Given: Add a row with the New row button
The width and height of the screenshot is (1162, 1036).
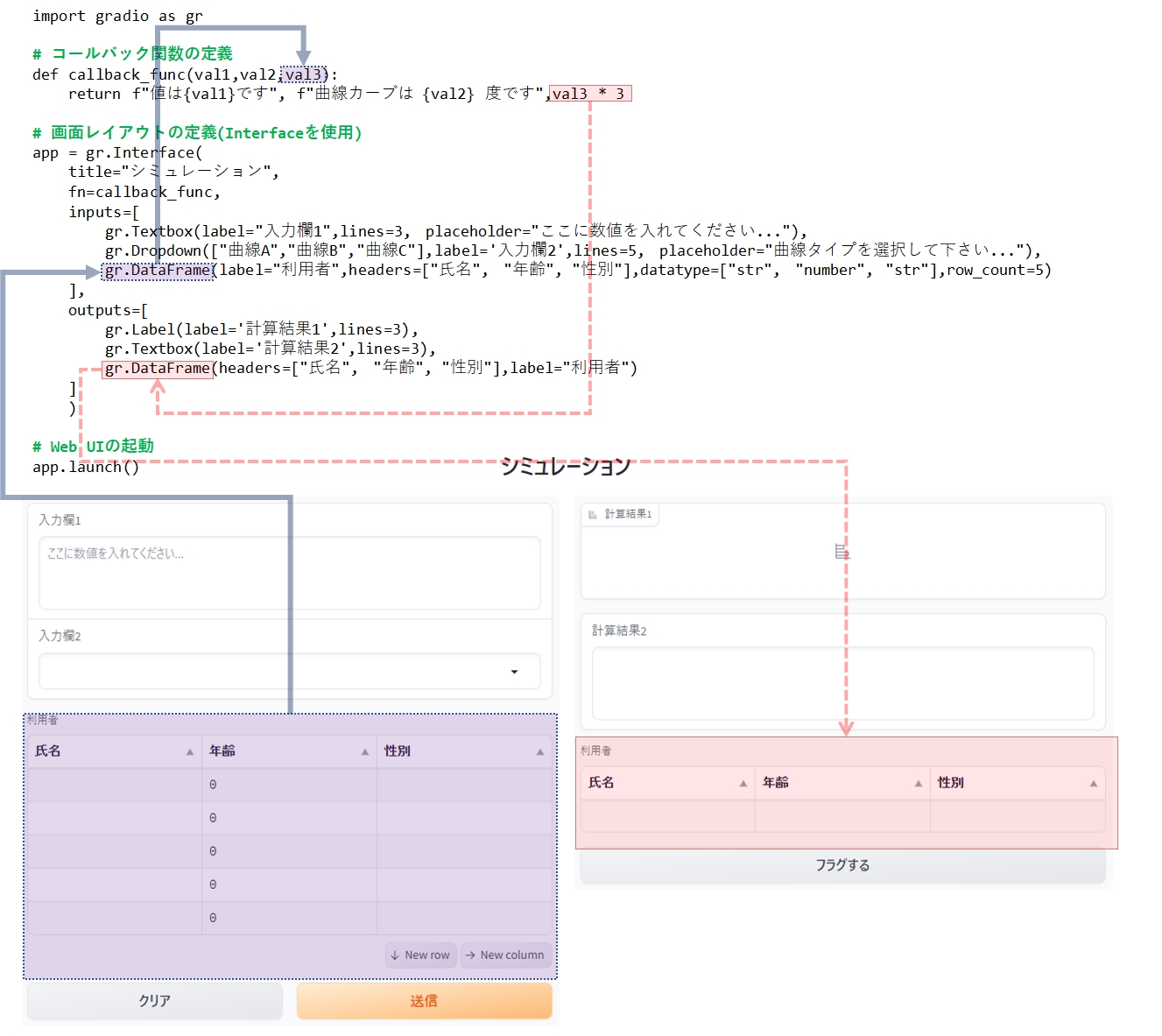Looking at the screenshot, I should (421, 955).
